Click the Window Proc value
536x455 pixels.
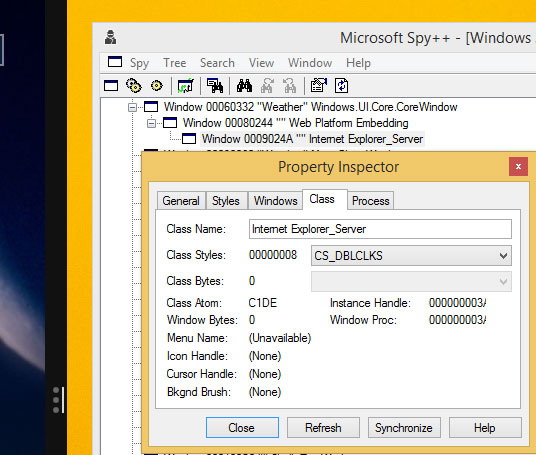click(x=457, y=320)
